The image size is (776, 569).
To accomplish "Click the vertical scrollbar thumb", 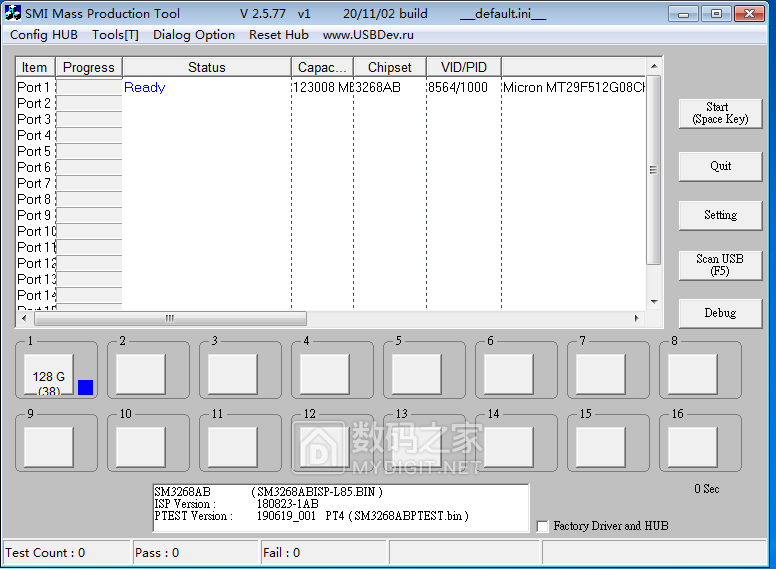I will click(654, 170).
